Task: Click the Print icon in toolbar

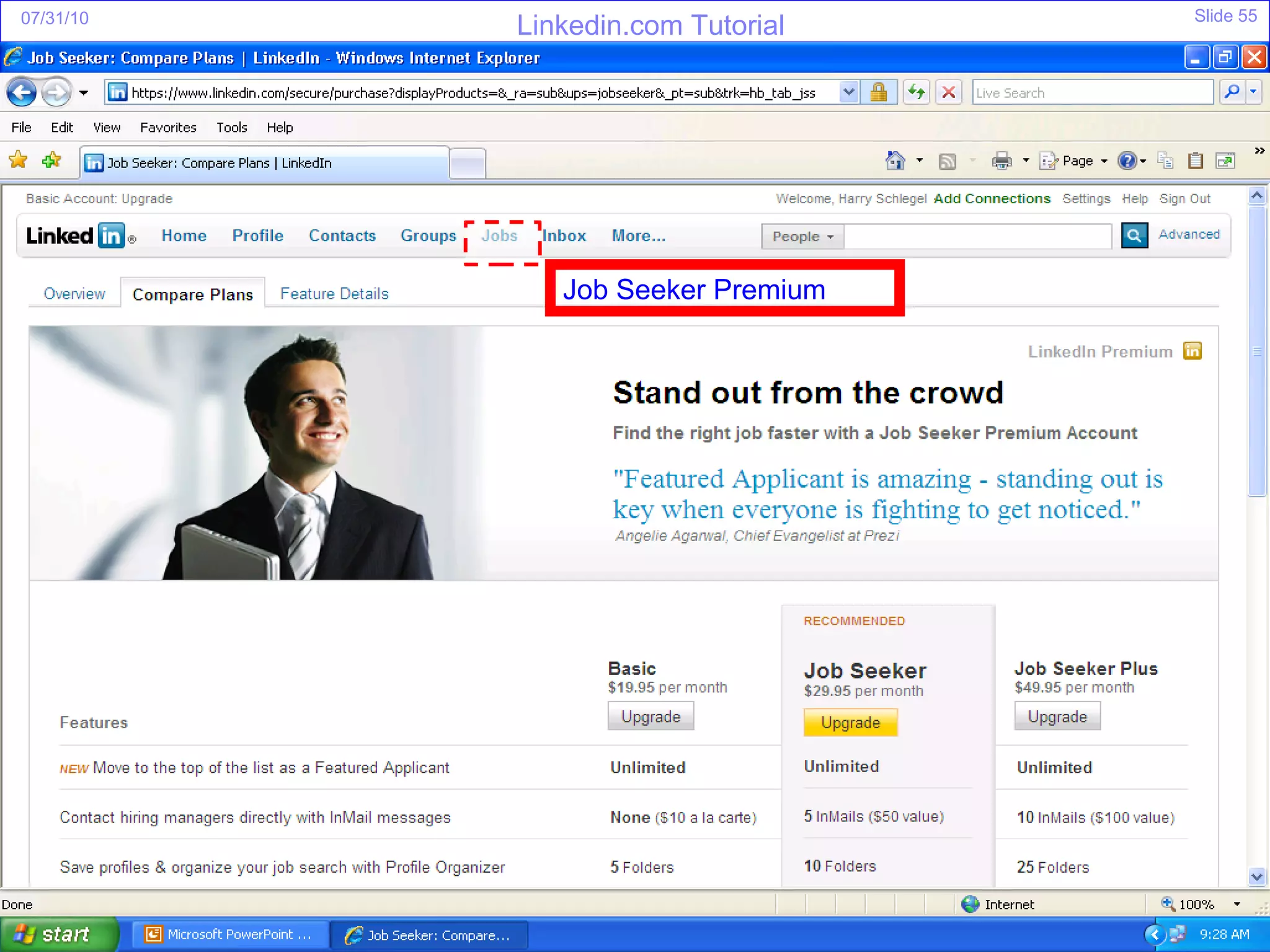Action: click(1001, 161)
